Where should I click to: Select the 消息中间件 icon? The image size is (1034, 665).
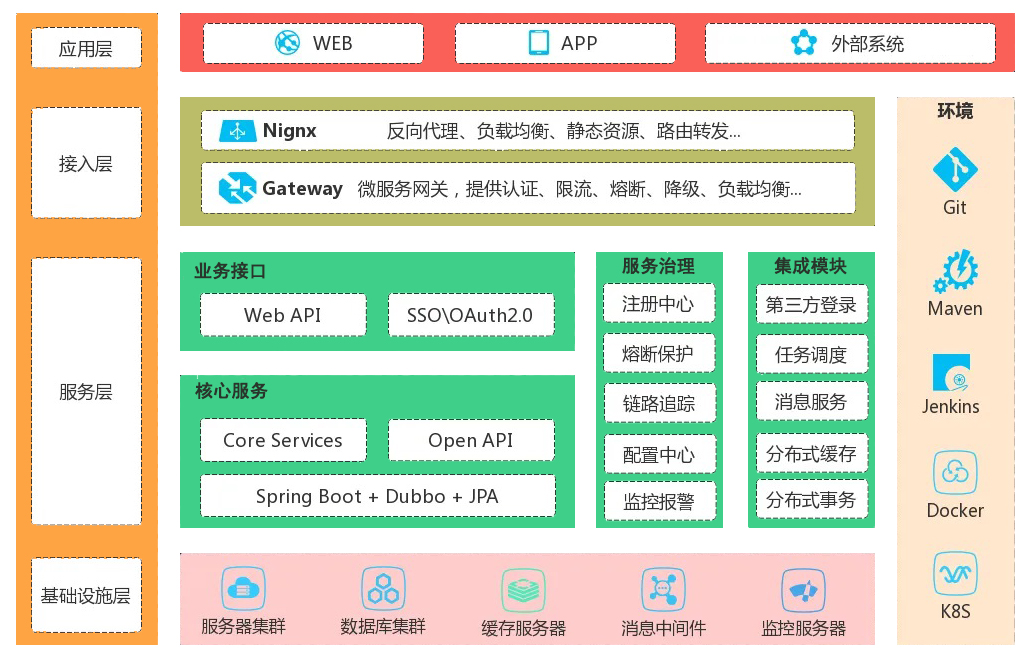662,590
